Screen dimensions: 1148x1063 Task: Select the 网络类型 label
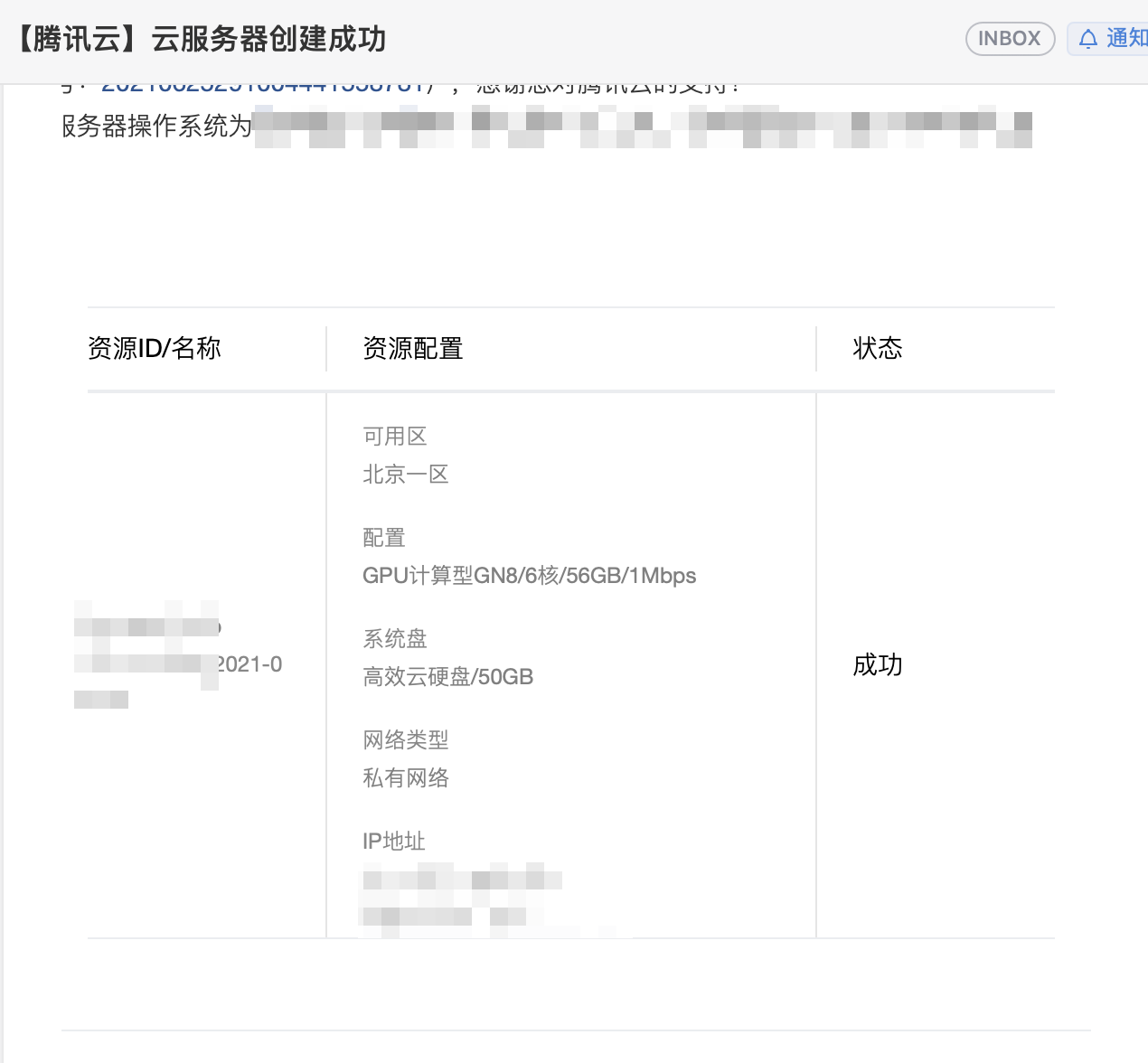tap(406, 740)
